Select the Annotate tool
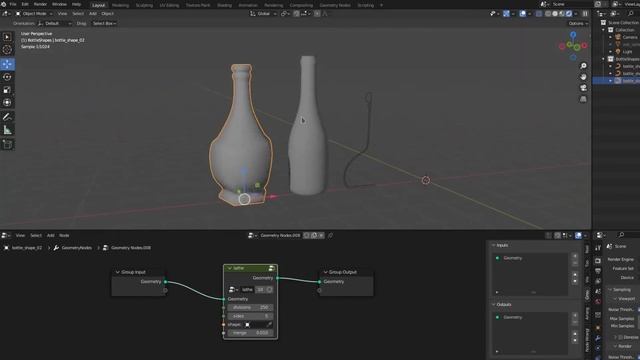Viewport: 640px width, 360px height. pos(7,117)
